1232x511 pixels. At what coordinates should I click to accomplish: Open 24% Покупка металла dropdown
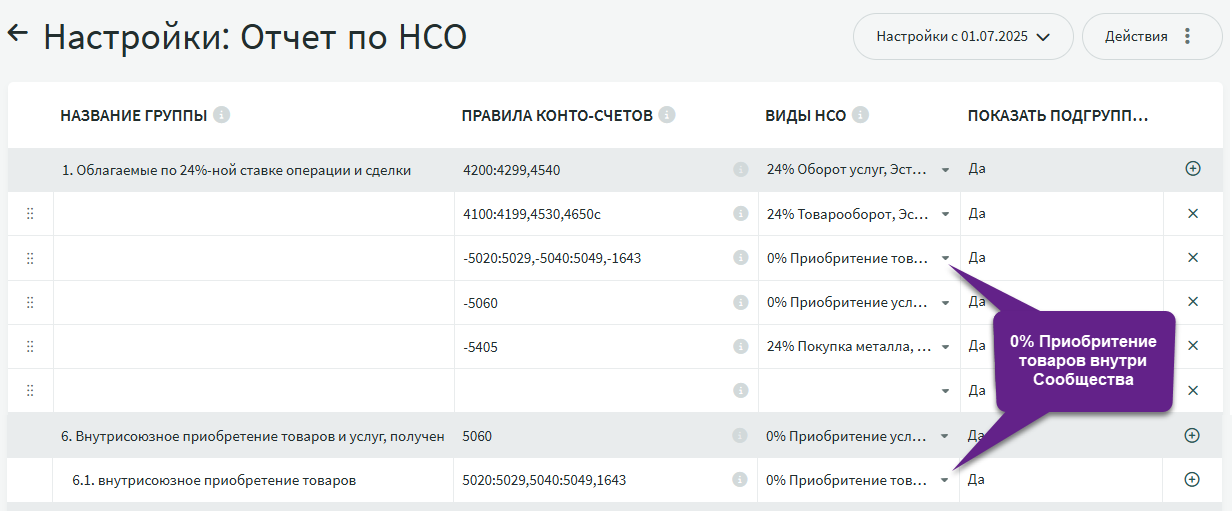click(945, 346)
